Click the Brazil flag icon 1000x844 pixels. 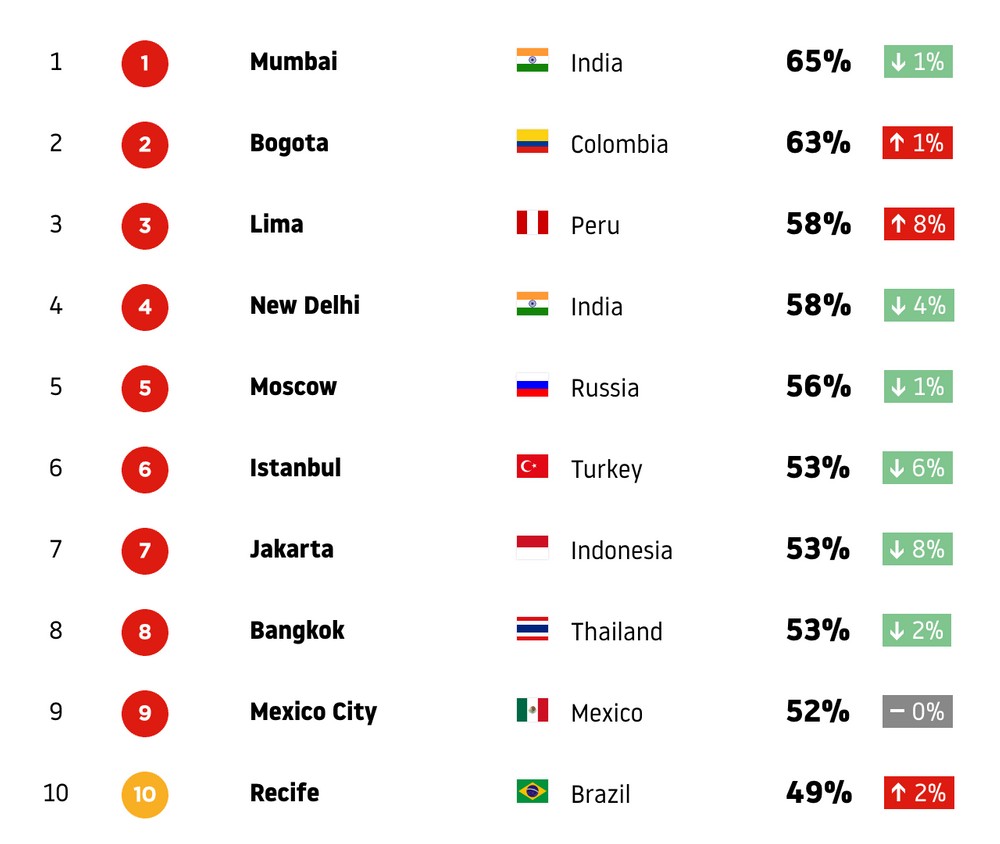532,791
